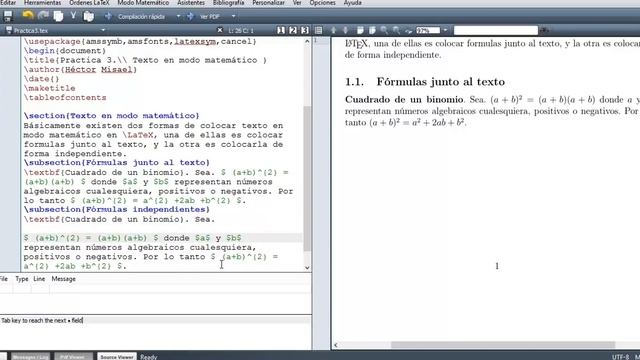Open the Órdenes LaTeX menu
This screenshot has height=360, width=640.
(89, 3)
